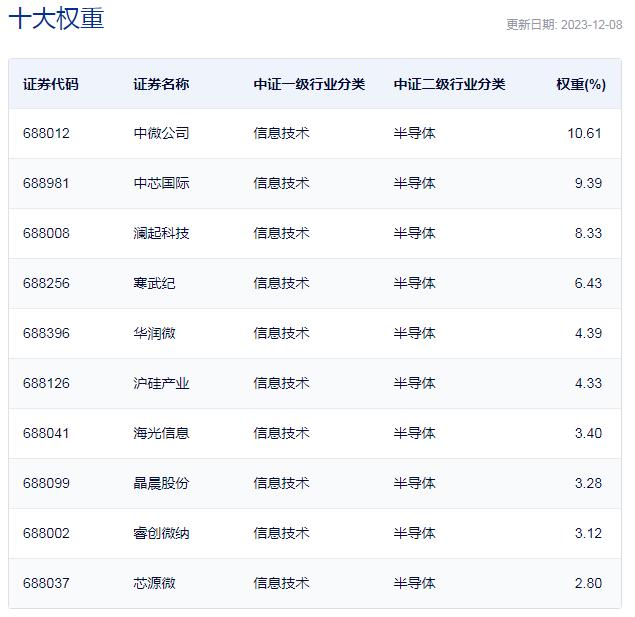
Task: Click the update date 2023-12-08
Action: coord(592,25)
